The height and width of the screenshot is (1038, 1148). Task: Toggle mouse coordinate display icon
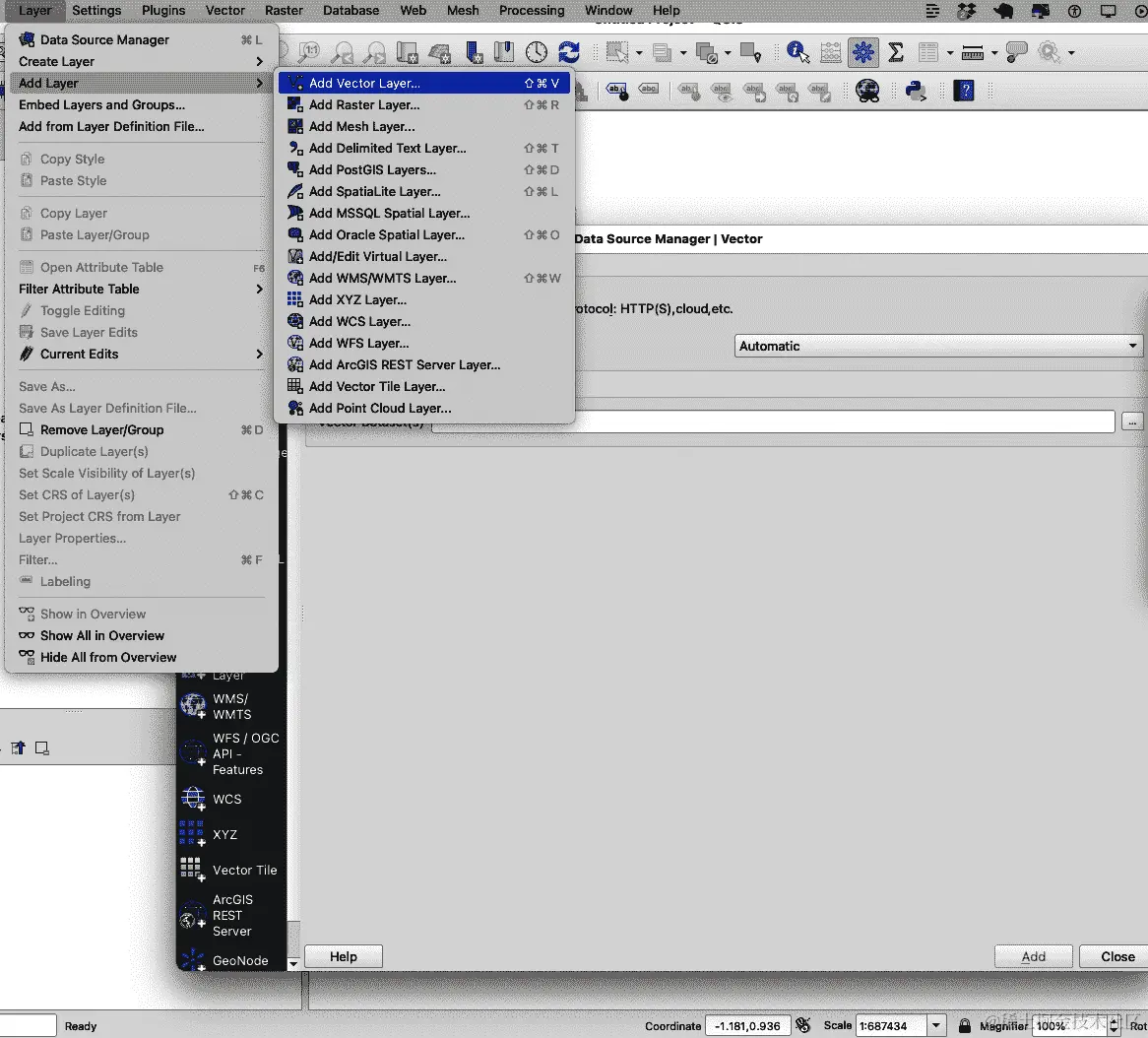803,1025
